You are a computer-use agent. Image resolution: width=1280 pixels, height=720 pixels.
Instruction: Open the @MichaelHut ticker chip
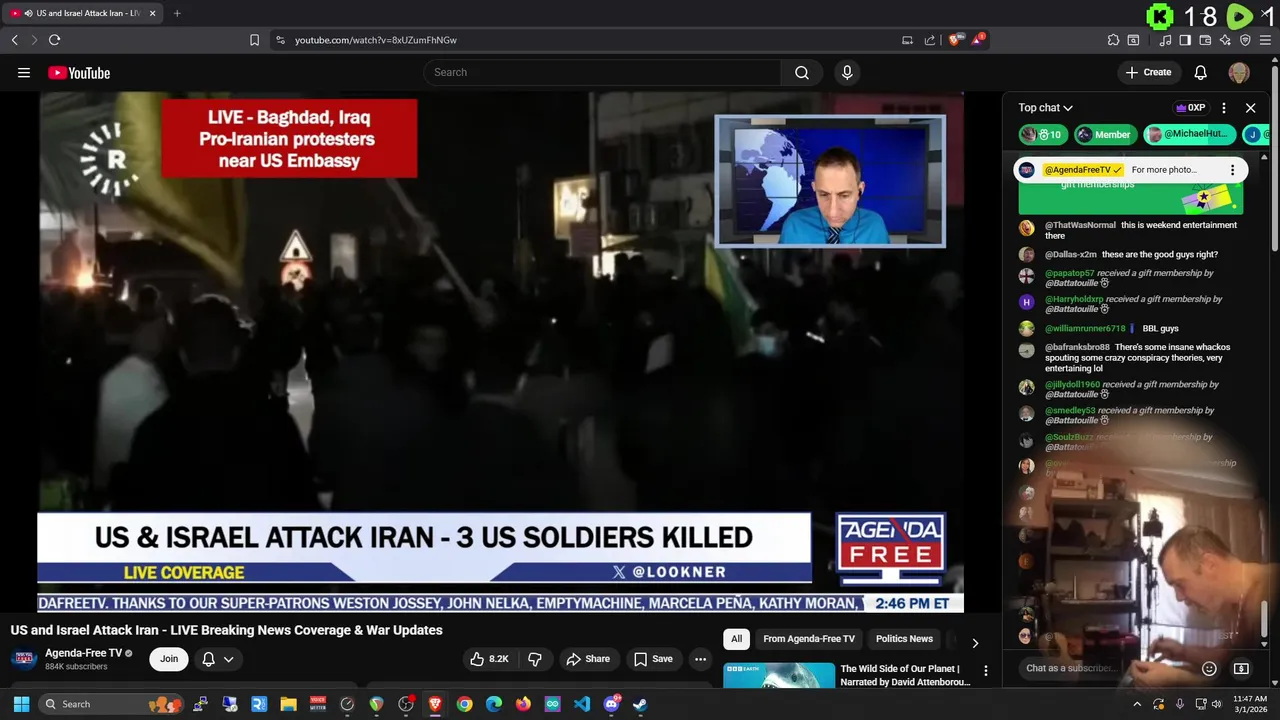(x=1189, y=134)
